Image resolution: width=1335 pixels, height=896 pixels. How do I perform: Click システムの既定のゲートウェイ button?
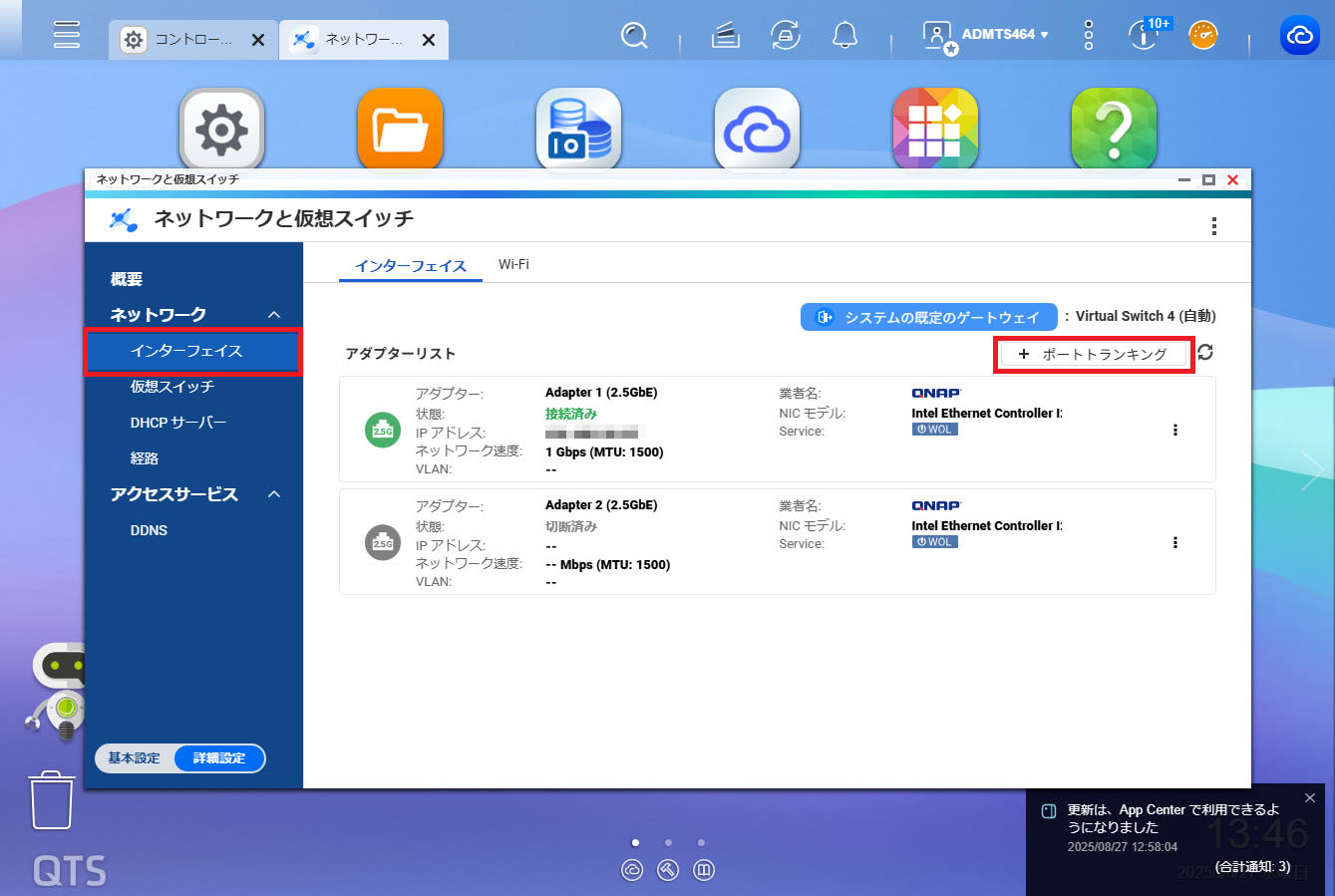[927, 317]
